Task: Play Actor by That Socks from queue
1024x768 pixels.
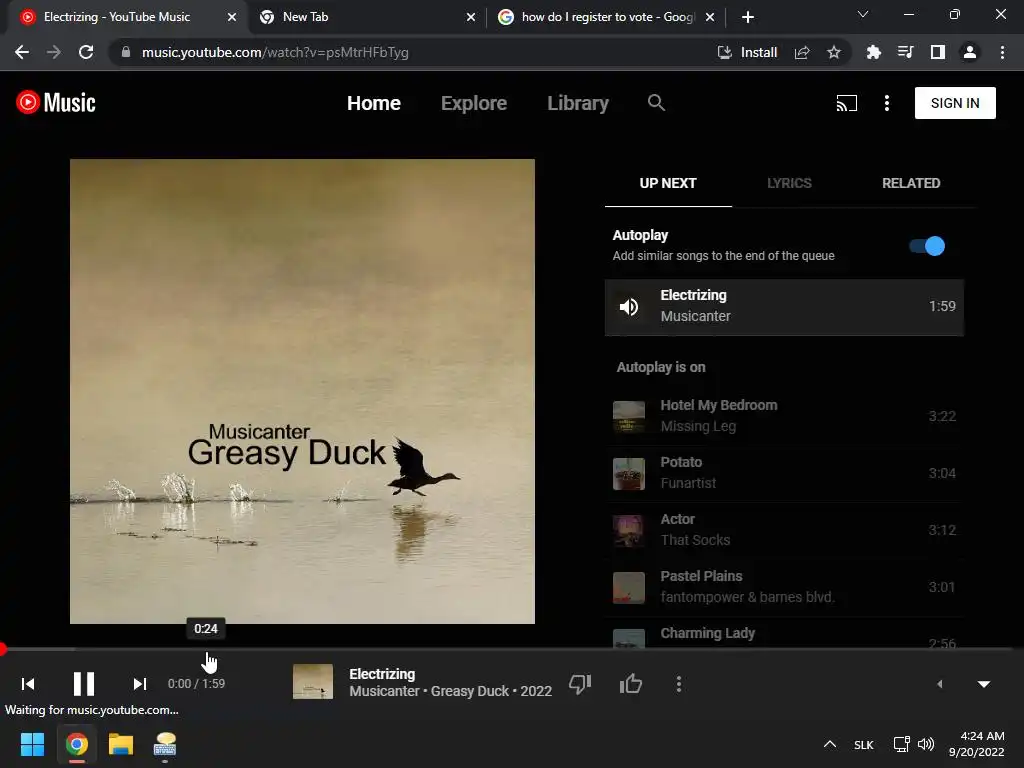Action: [784, 530]
